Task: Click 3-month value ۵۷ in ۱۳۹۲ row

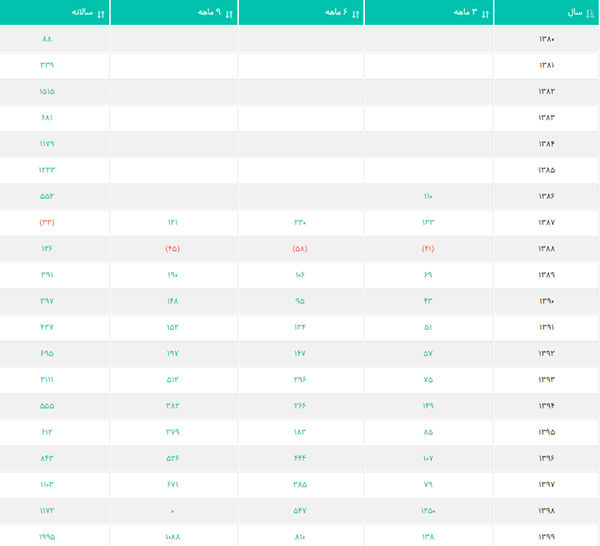Action: pos(428,354)
